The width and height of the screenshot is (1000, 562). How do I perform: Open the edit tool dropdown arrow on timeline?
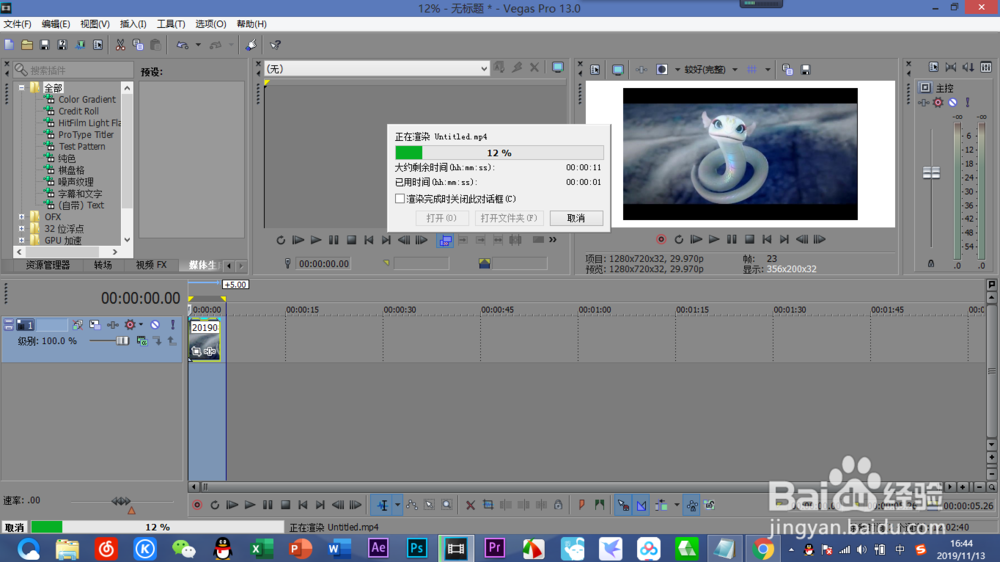point(397,505)
